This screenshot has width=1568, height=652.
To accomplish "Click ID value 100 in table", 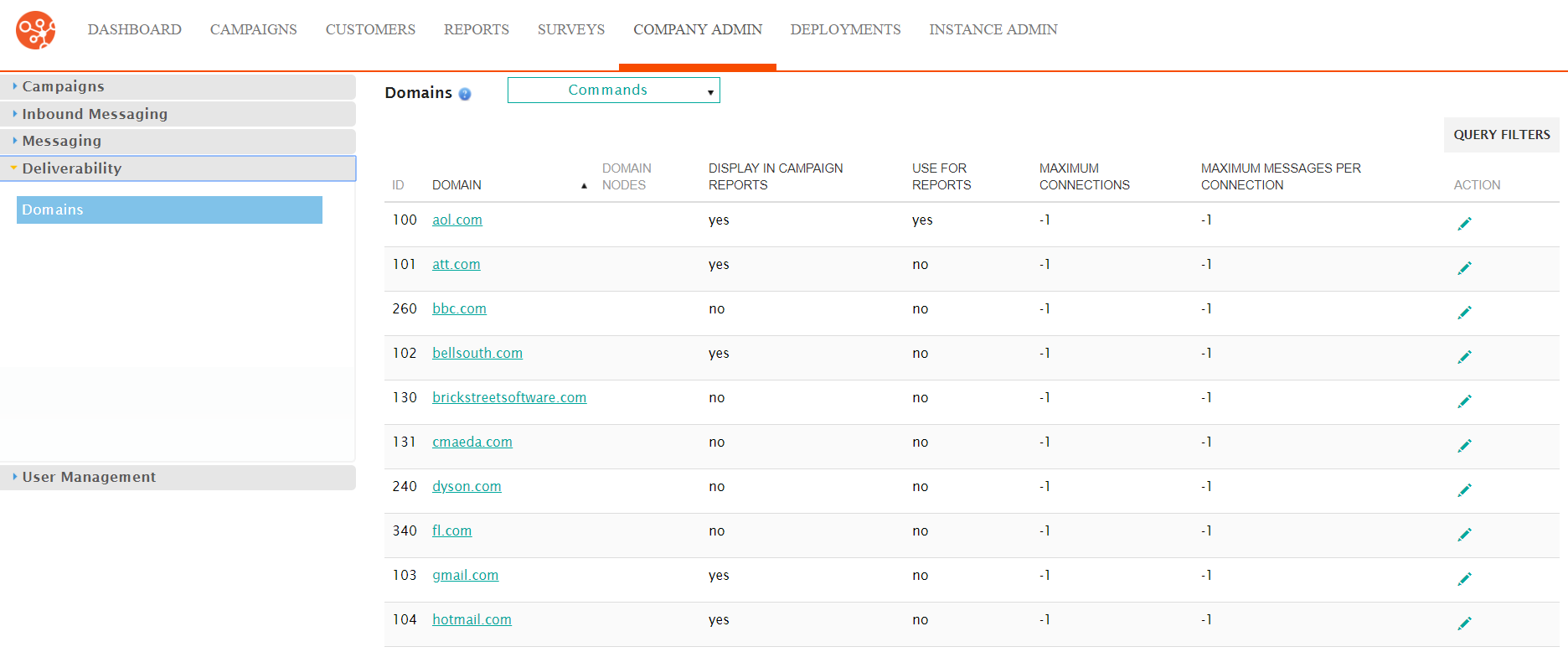I will pos(405,220).
